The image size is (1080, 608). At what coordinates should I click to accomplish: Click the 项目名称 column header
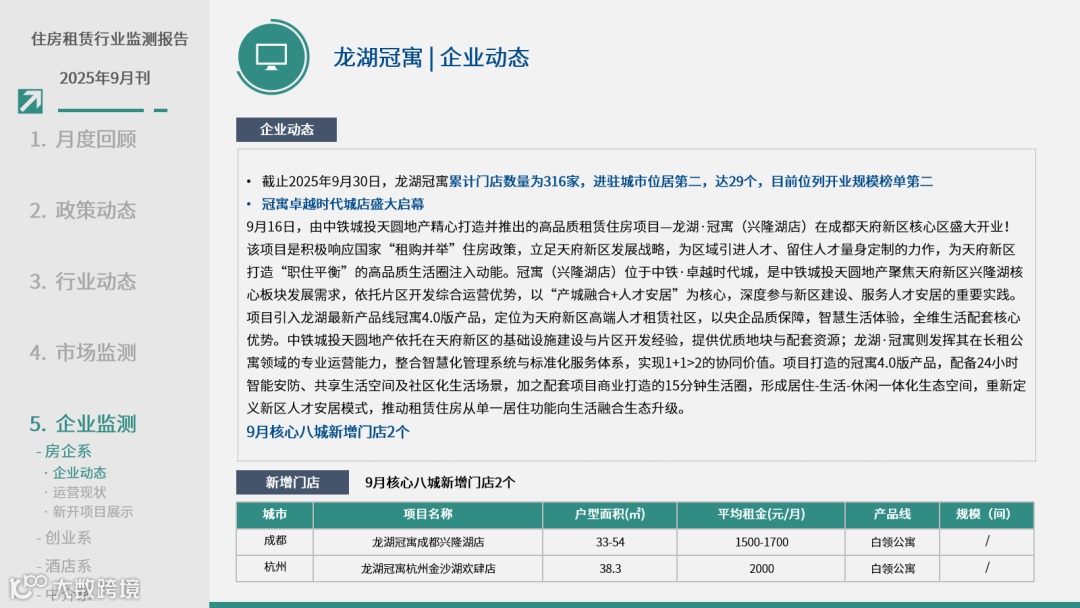[428, 514]
